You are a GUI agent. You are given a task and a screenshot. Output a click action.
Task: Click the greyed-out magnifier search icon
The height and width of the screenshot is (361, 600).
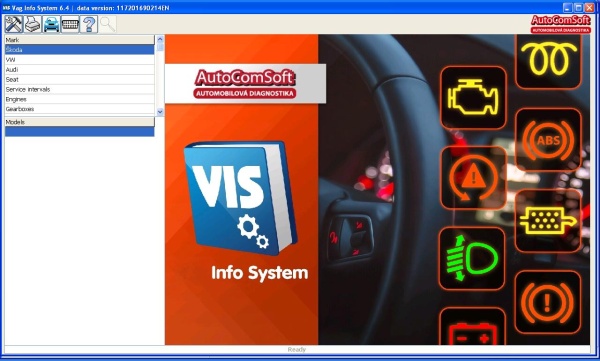(108, 24)
